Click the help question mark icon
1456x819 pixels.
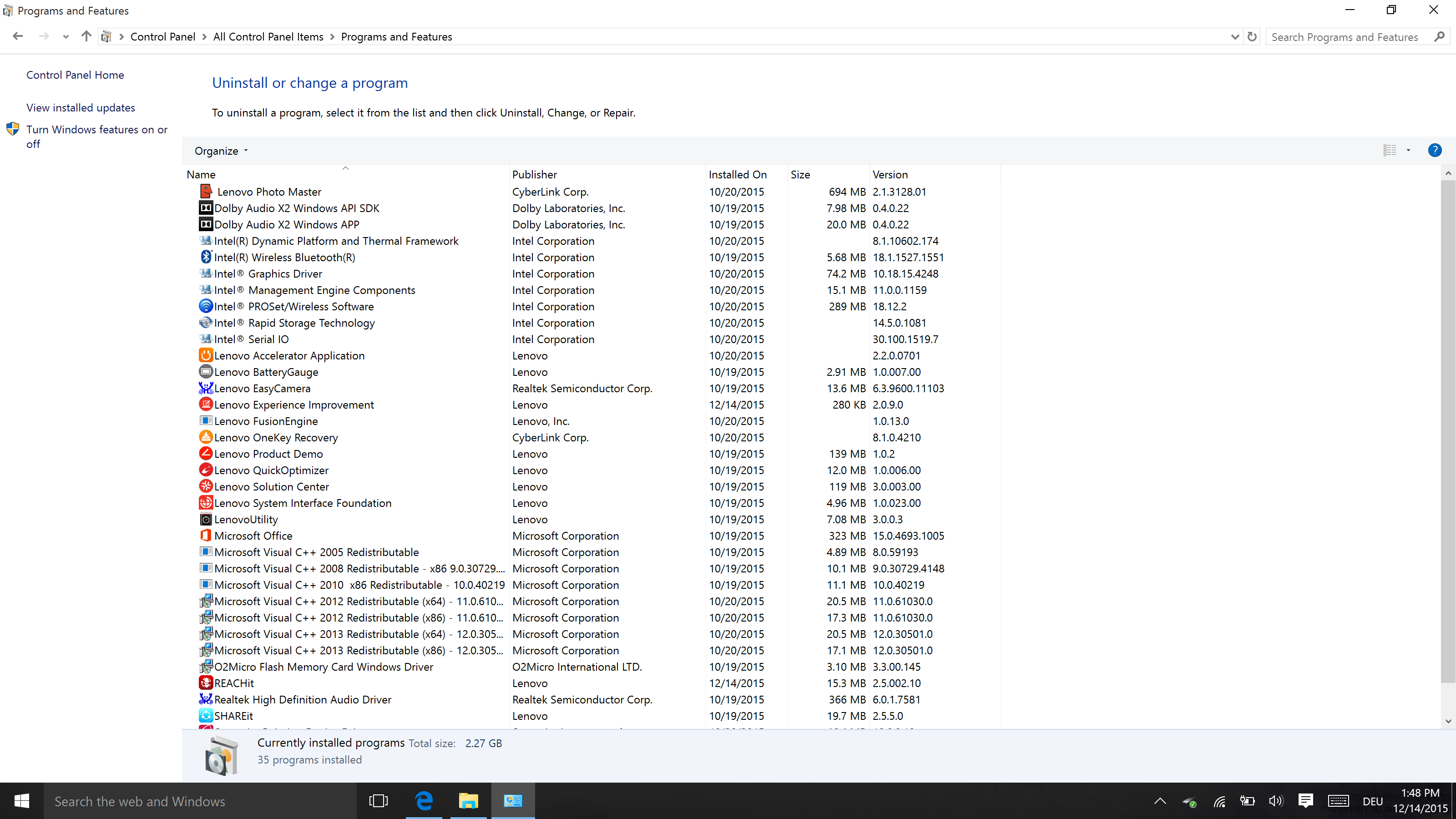pos(1434,150)
